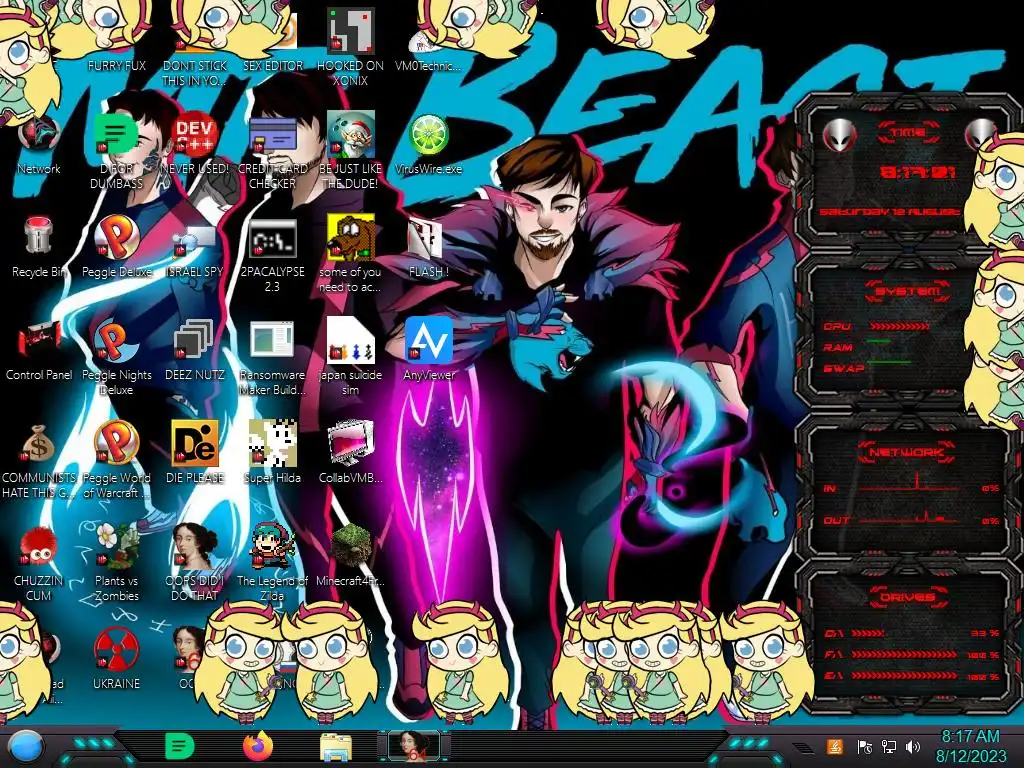Launch the Dev-C++ icon labeled NEVER USED!

(194, 145)
